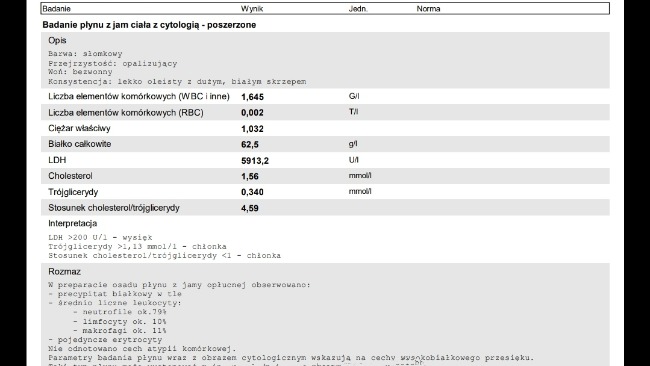Click the 'Badanie' column header

[x=56, y=9]
